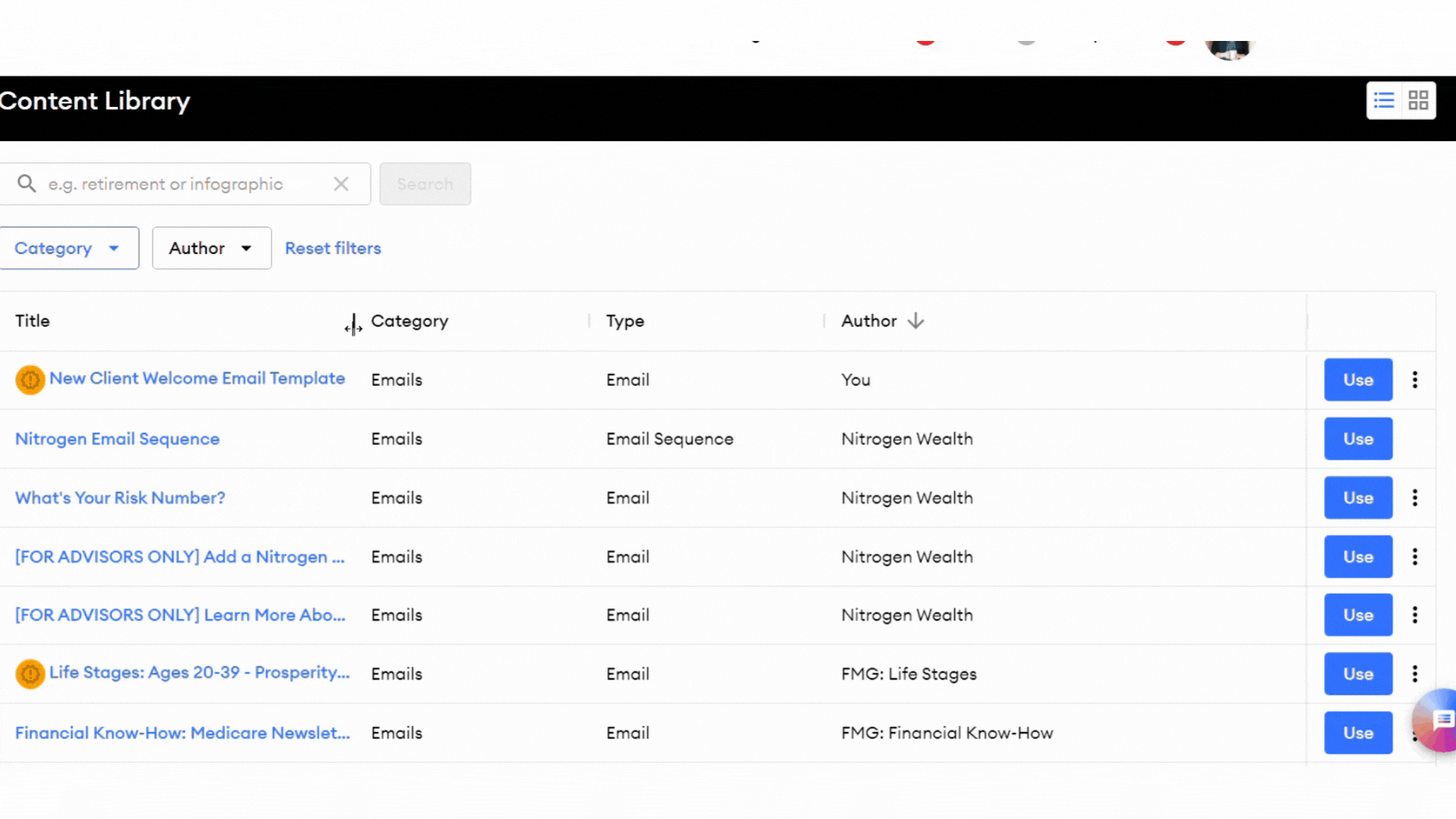Use the Financial Know-How Medicare newsletter
Viewport: 1456px width, 819px height.
point(1358,733)
